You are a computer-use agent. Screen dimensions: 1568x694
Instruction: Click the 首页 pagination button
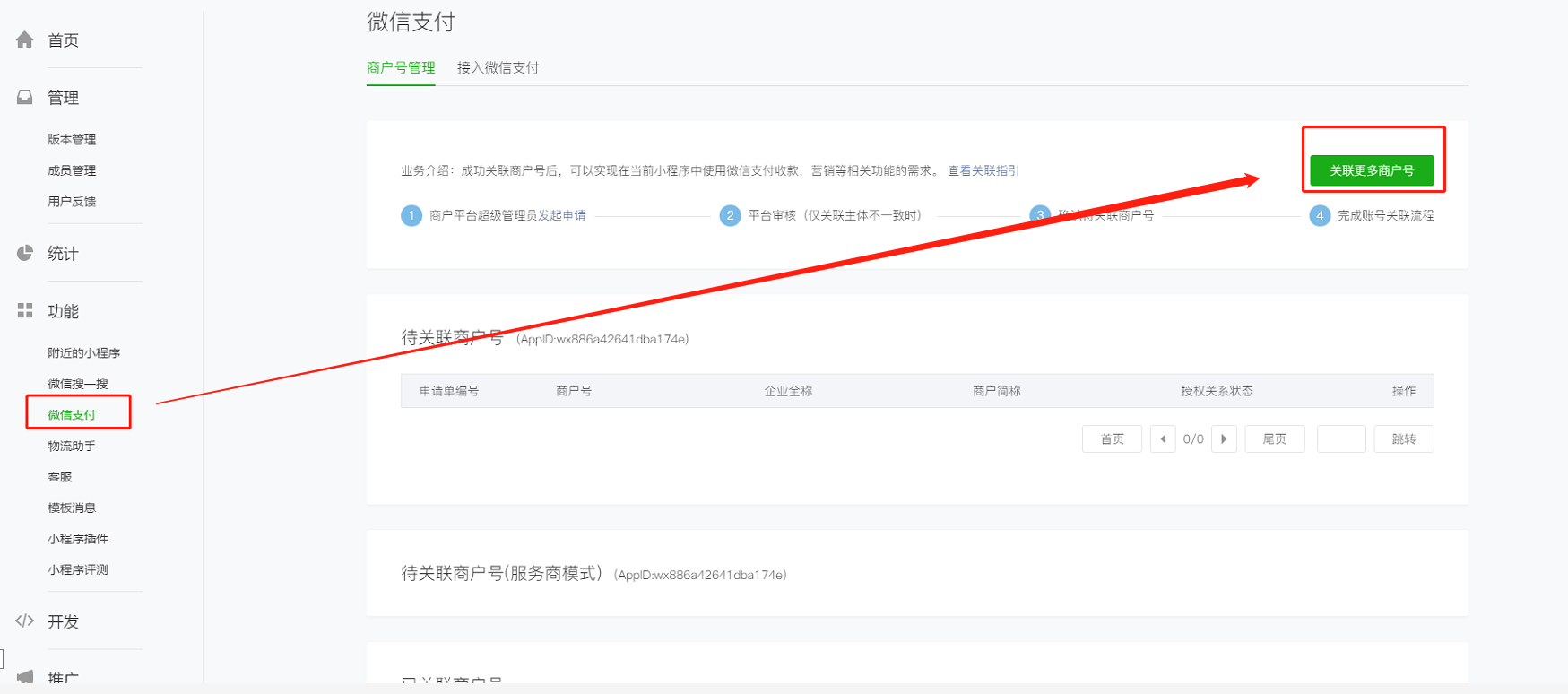(x=1112, y=439)
